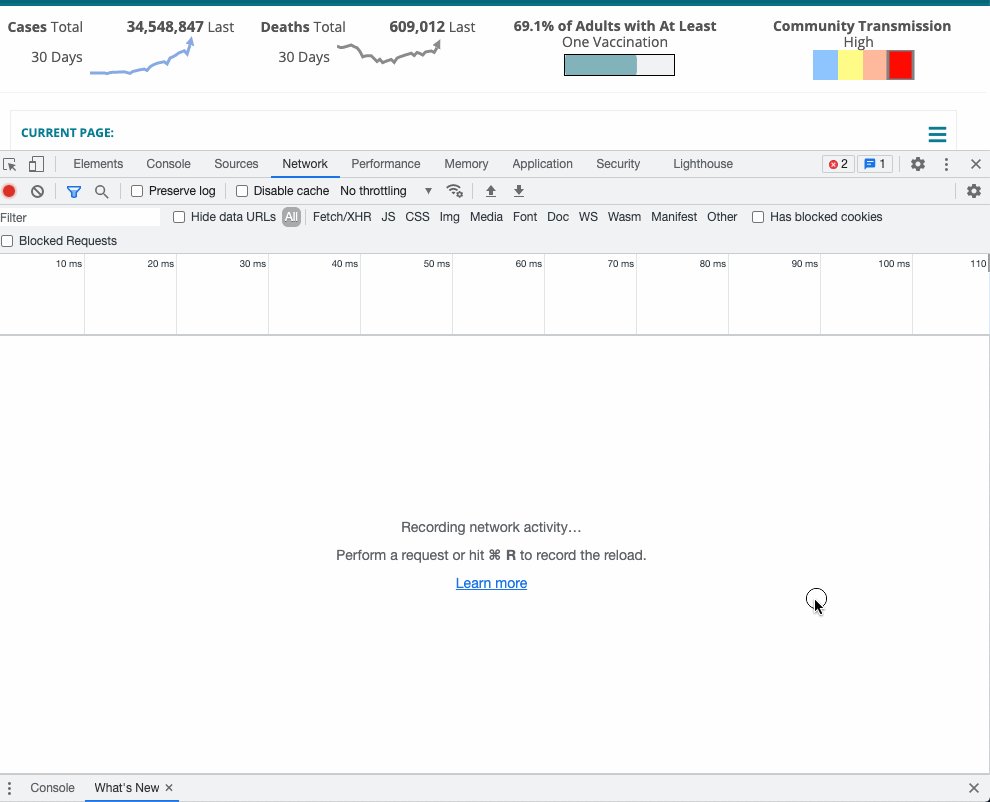
Task: Select the Network tab
Action: coord(305,164)
